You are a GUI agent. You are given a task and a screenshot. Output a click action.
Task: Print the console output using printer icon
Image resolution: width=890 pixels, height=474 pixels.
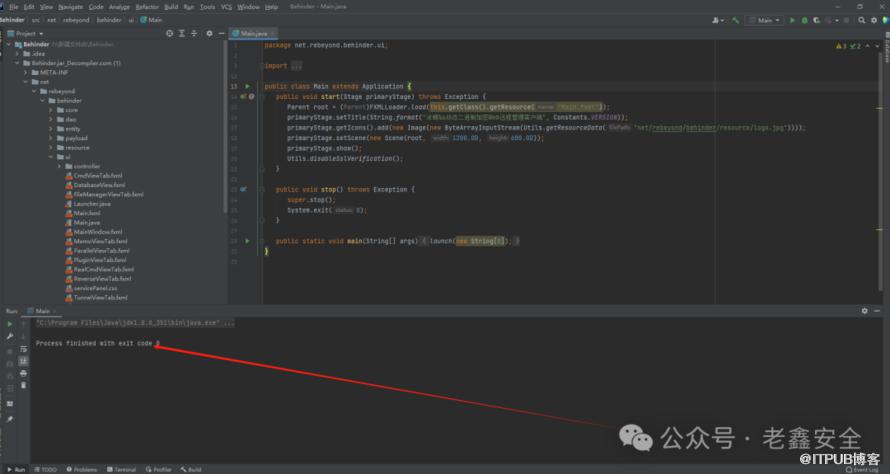click(x=23, y=372)
